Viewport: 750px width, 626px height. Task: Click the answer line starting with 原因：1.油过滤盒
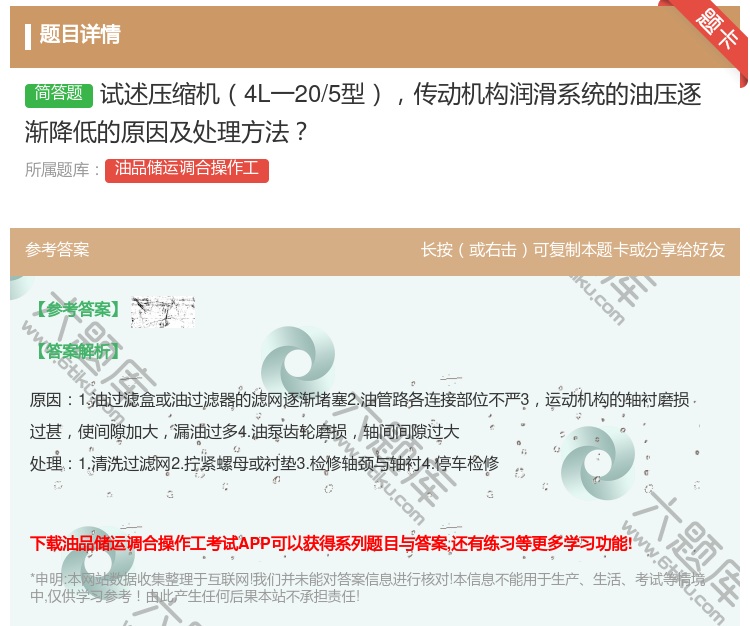[360, 400]
